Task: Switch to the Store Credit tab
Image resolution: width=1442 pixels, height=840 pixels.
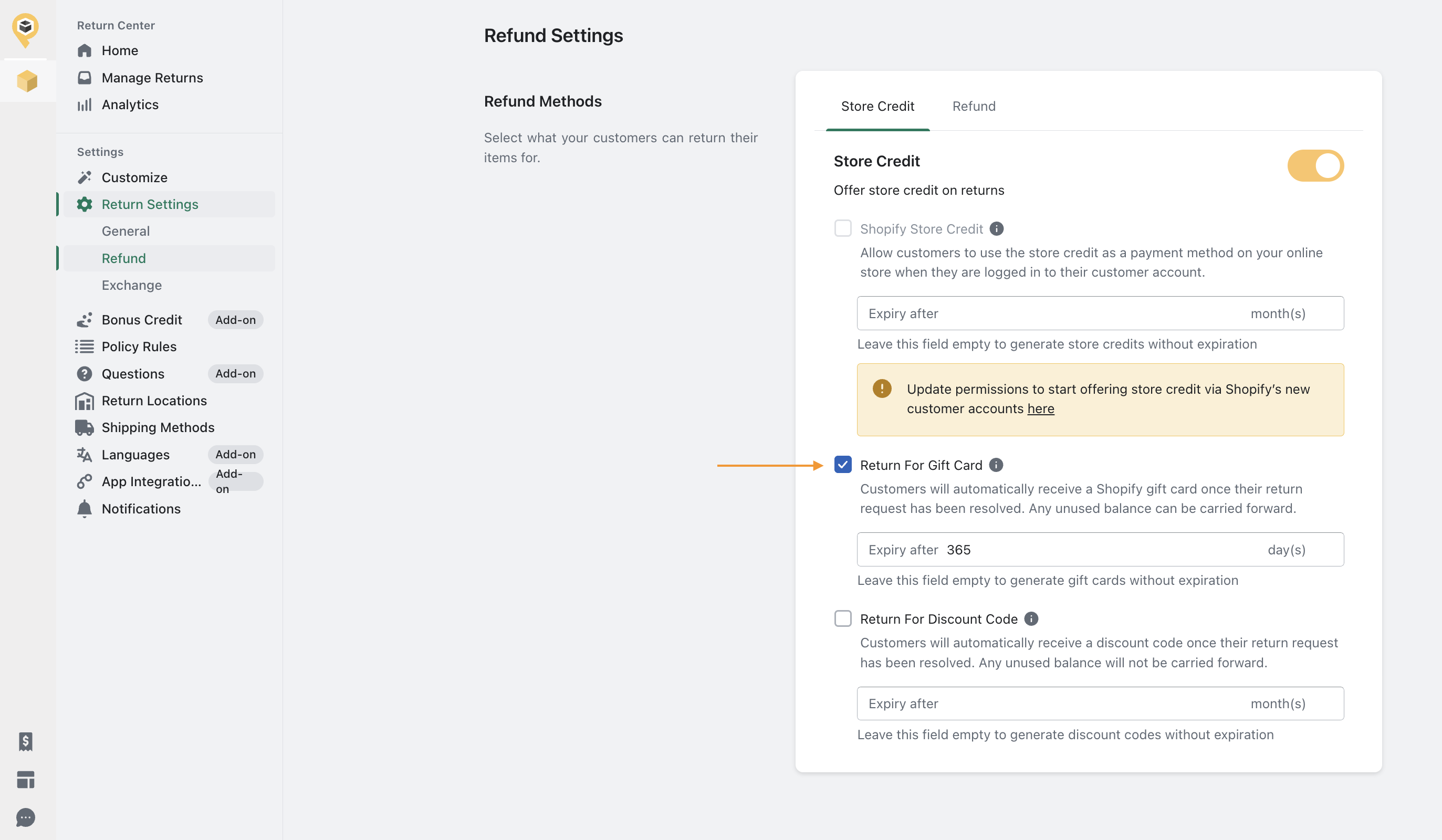Action: pyautogui.click(x=877, y=106)
